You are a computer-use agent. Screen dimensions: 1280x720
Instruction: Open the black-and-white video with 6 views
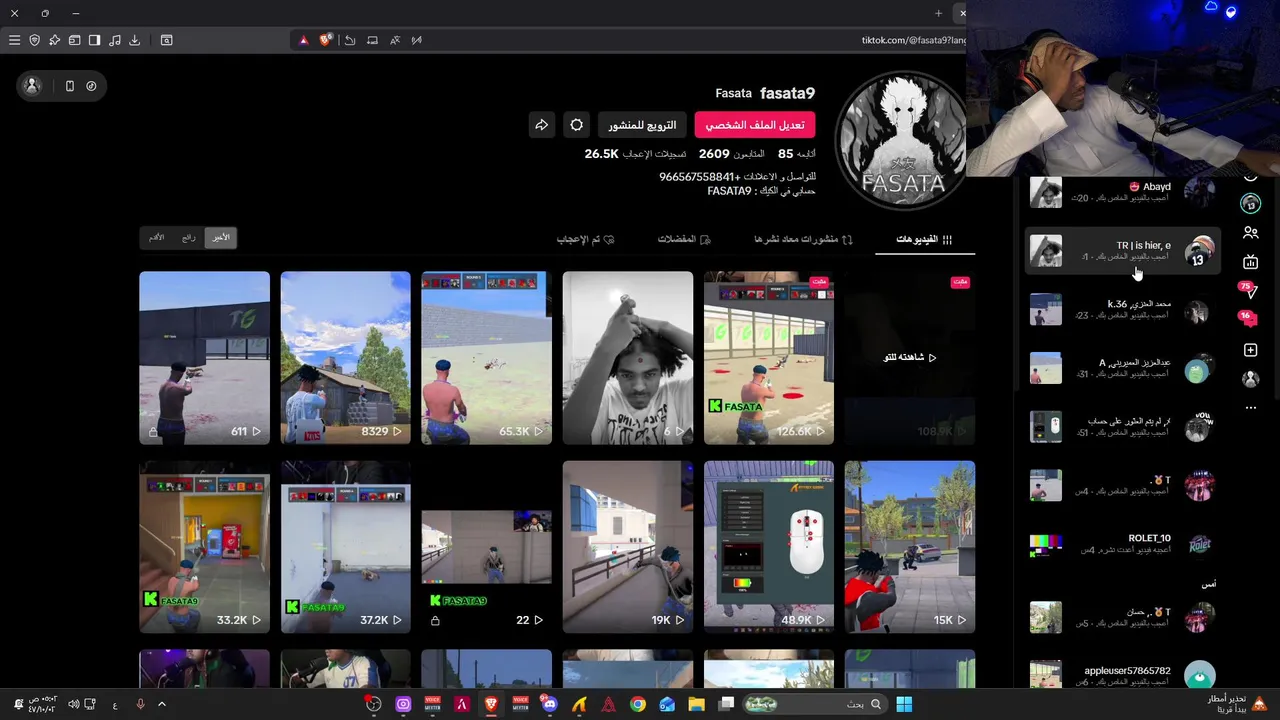coord(627,358)
